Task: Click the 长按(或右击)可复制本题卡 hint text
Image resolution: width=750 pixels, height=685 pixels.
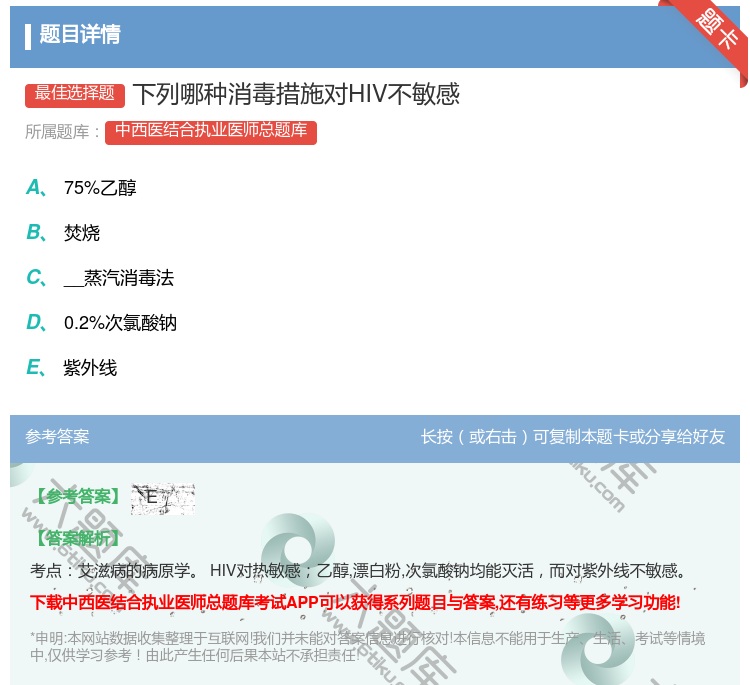Action: tap(573, 437)
